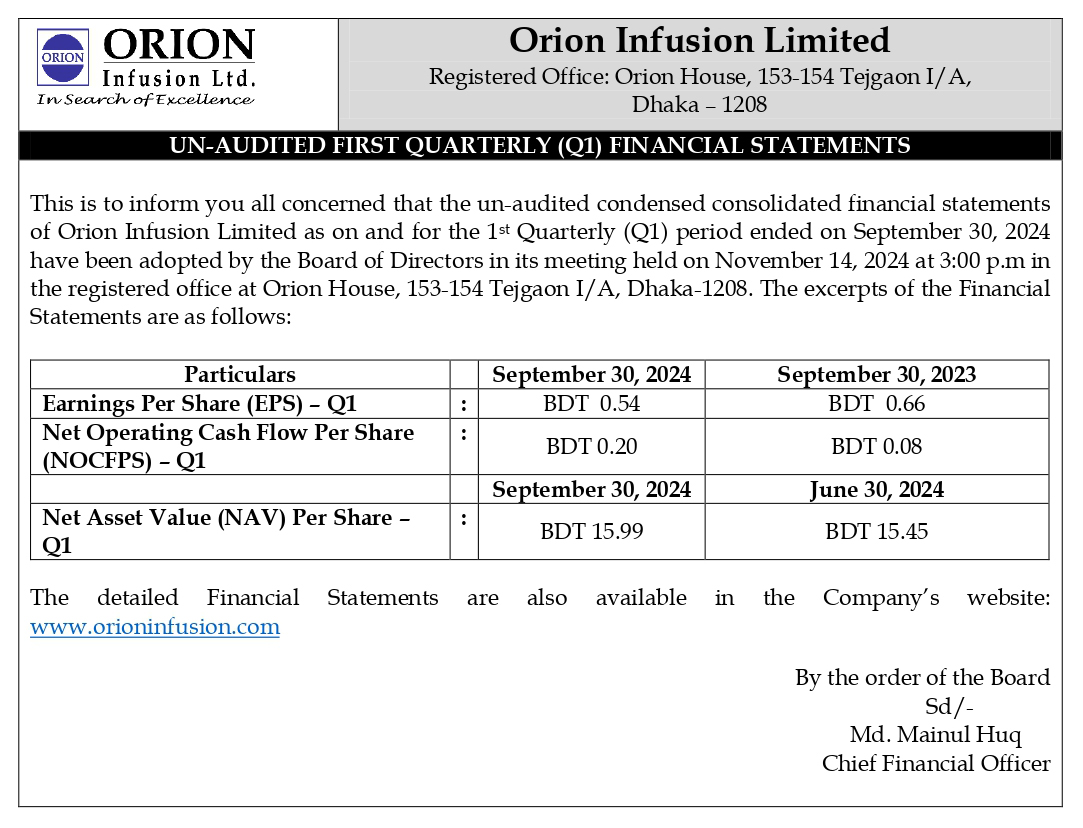Click the In Search of Excellence tagline

coord(145,99)
